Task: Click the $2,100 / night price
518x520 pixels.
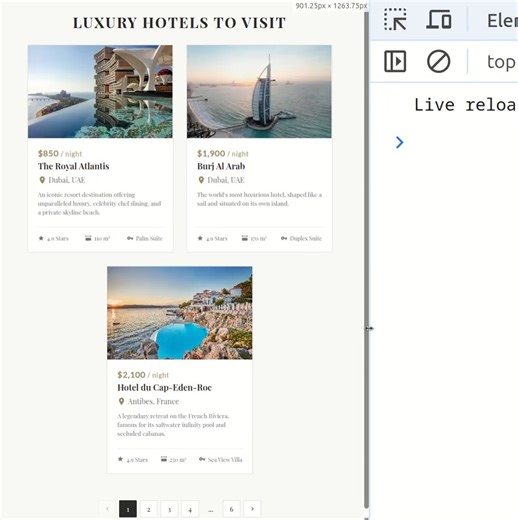Action: 143,375
